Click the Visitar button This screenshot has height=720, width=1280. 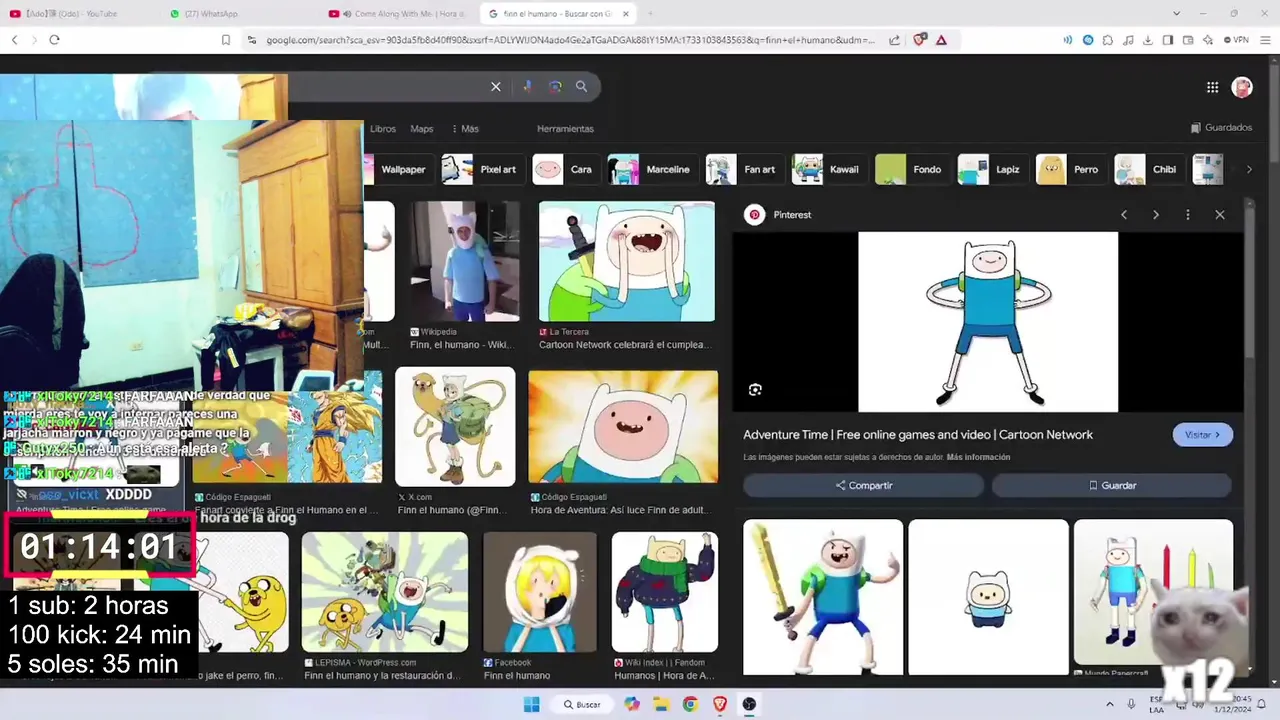click(x=1202, y=435)
